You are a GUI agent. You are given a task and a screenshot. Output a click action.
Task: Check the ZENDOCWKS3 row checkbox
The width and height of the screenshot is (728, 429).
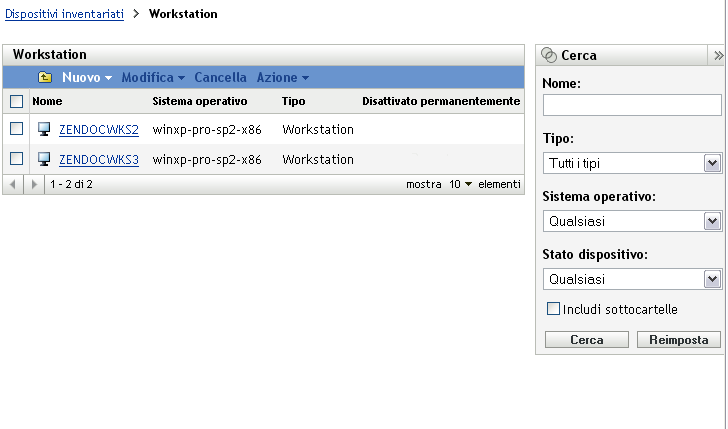(x=16, y=160)
